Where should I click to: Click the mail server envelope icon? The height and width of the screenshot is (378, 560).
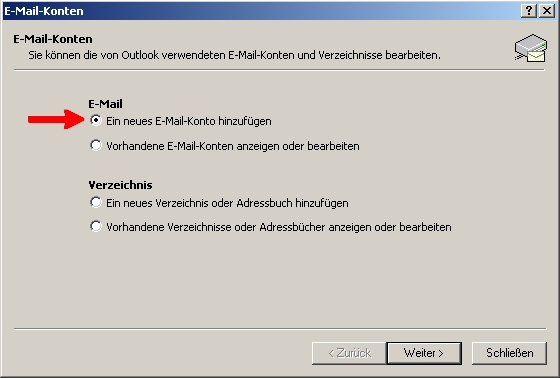[x=531, y=48]
